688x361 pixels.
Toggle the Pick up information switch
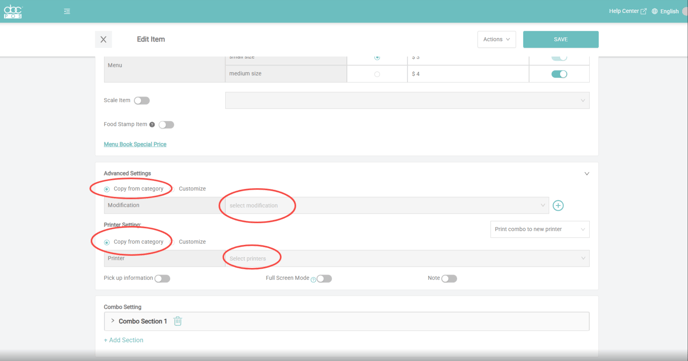coord(162,279)
